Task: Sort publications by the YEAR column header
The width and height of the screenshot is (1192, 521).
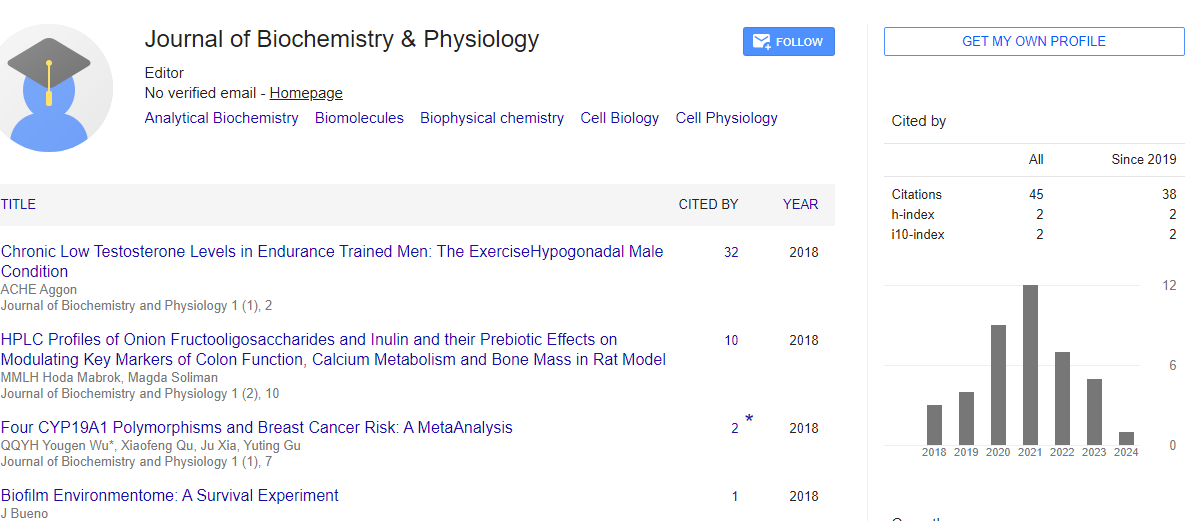Action: coord(800,205)
